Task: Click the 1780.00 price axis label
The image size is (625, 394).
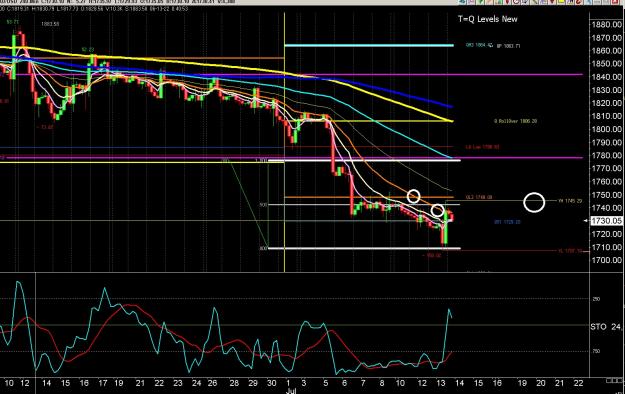Action: pyautogui.click(x=607, y=155)
